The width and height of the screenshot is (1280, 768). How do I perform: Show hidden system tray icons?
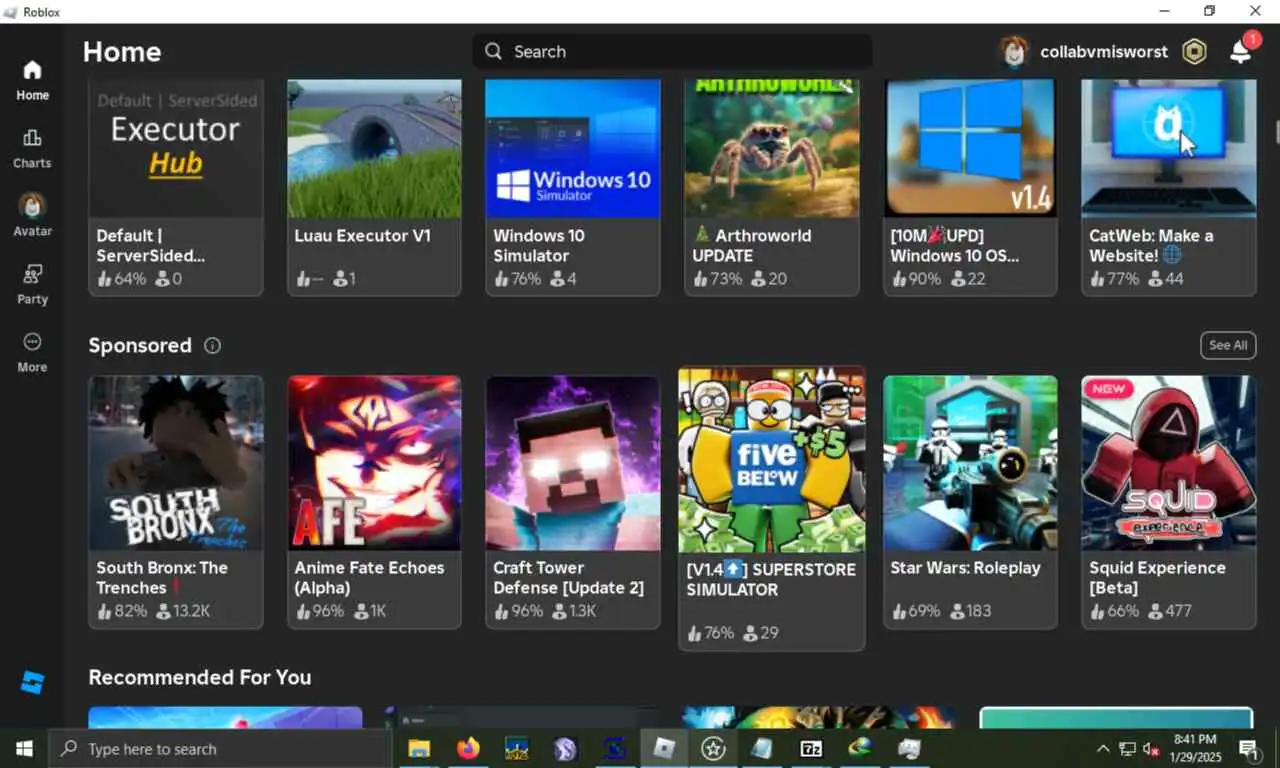[x=1103, y=748]
